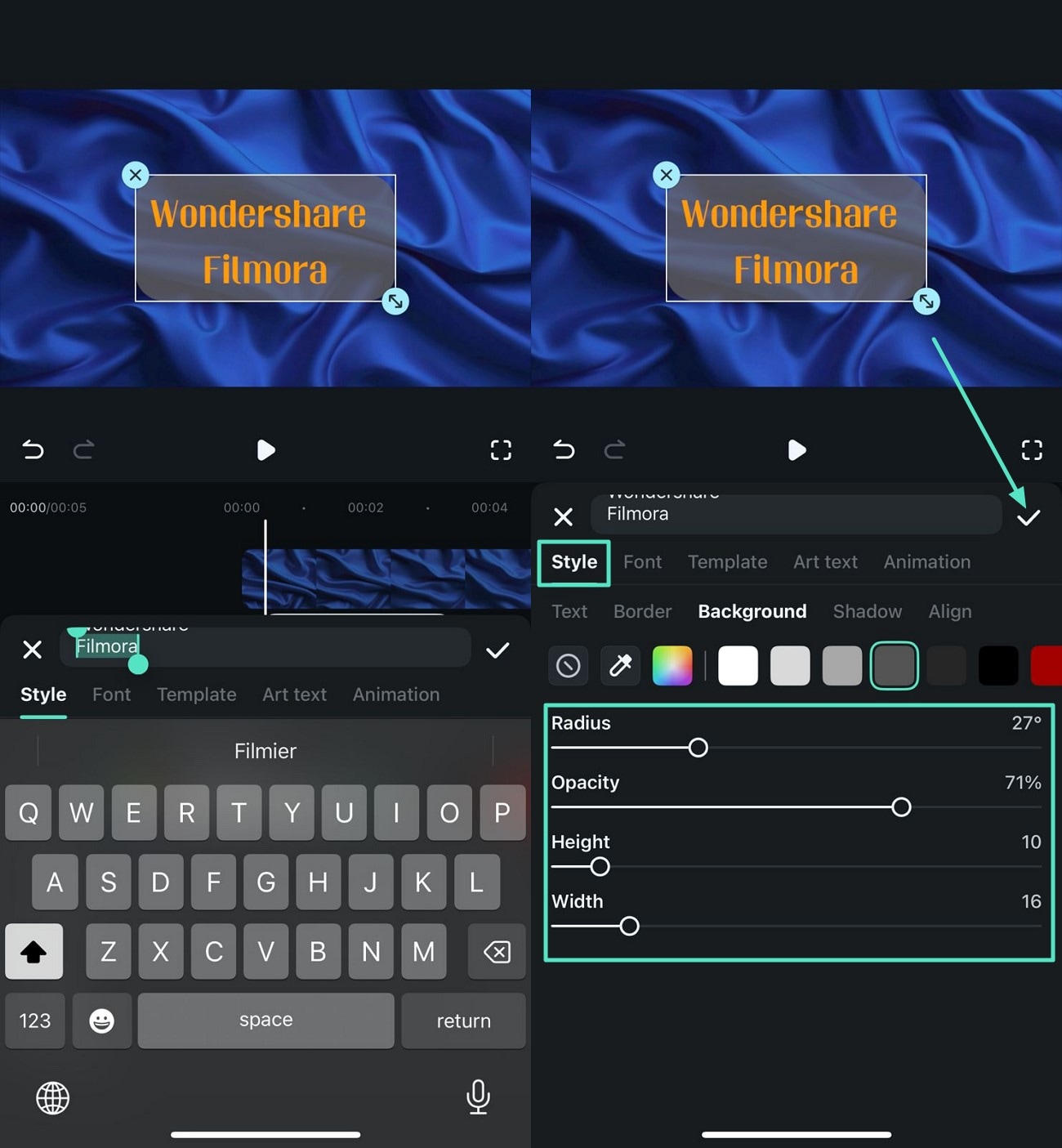Tap the backspace delete key

coord(497,952)
